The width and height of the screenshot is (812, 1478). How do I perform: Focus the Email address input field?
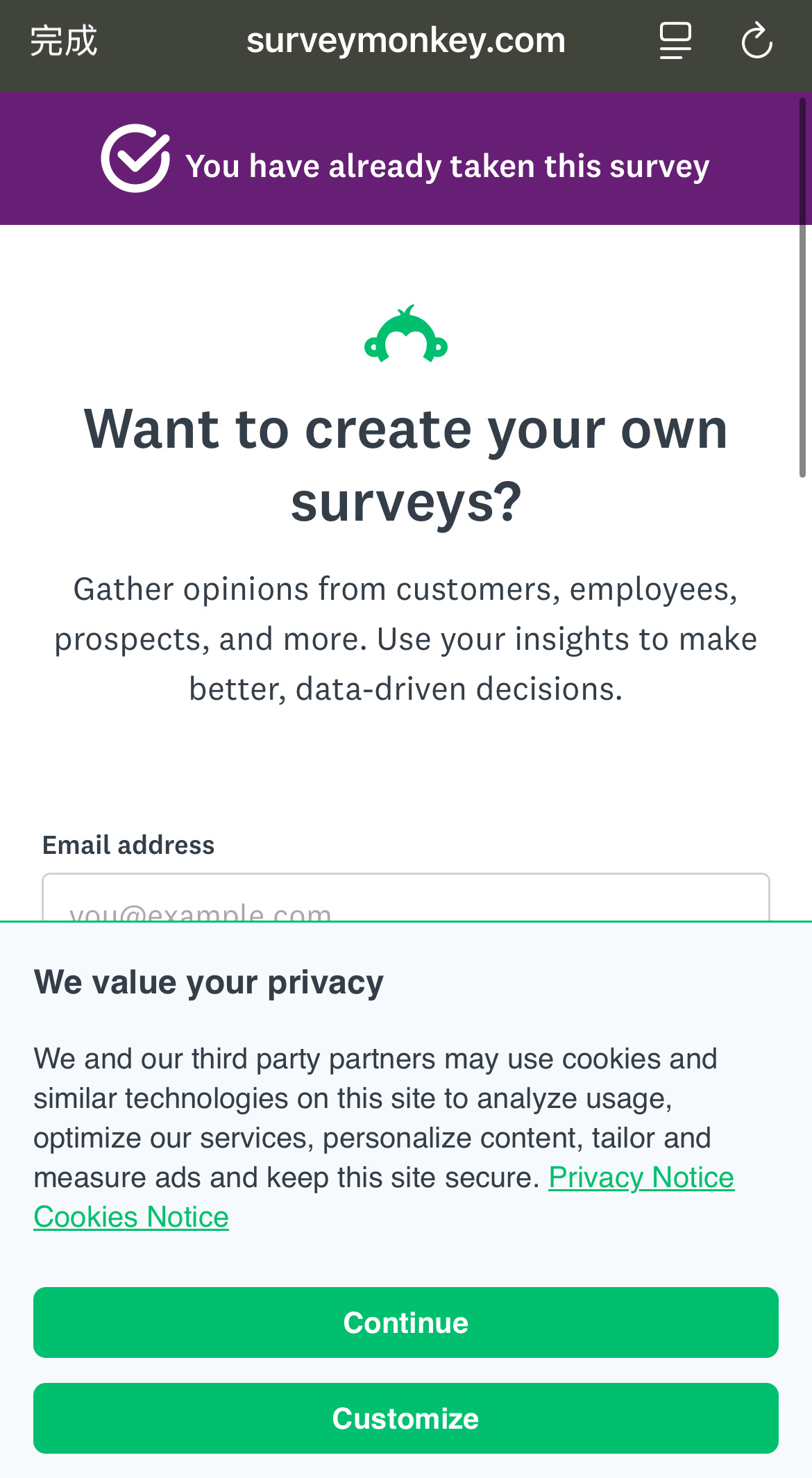click(x=406, y=898)
